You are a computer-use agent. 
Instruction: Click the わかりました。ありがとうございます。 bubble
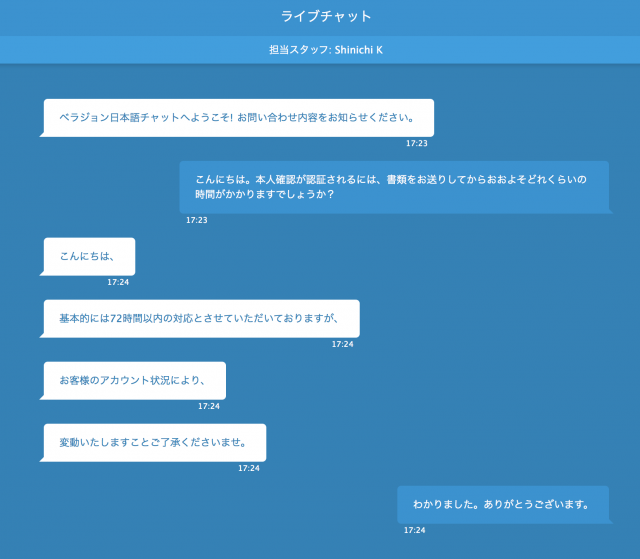tap(502, 504)
